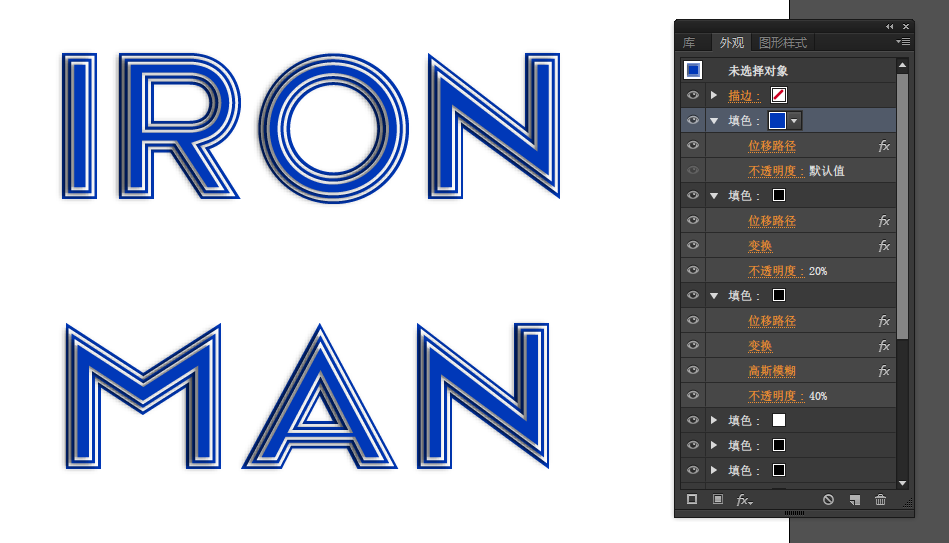Expand the last black 填色 row
Viewport: 949px width, 543px height.
(x=714, y=470)
